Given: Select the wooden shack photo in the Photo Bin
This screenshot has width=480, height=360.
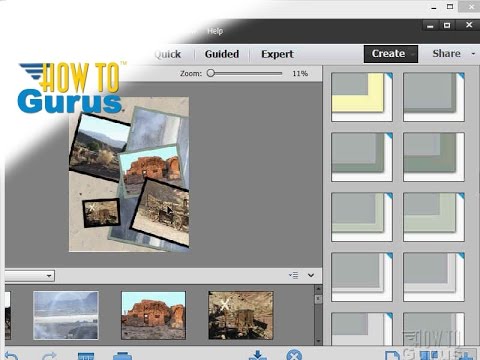Looking at the screenshot, I should click(241, 315).
